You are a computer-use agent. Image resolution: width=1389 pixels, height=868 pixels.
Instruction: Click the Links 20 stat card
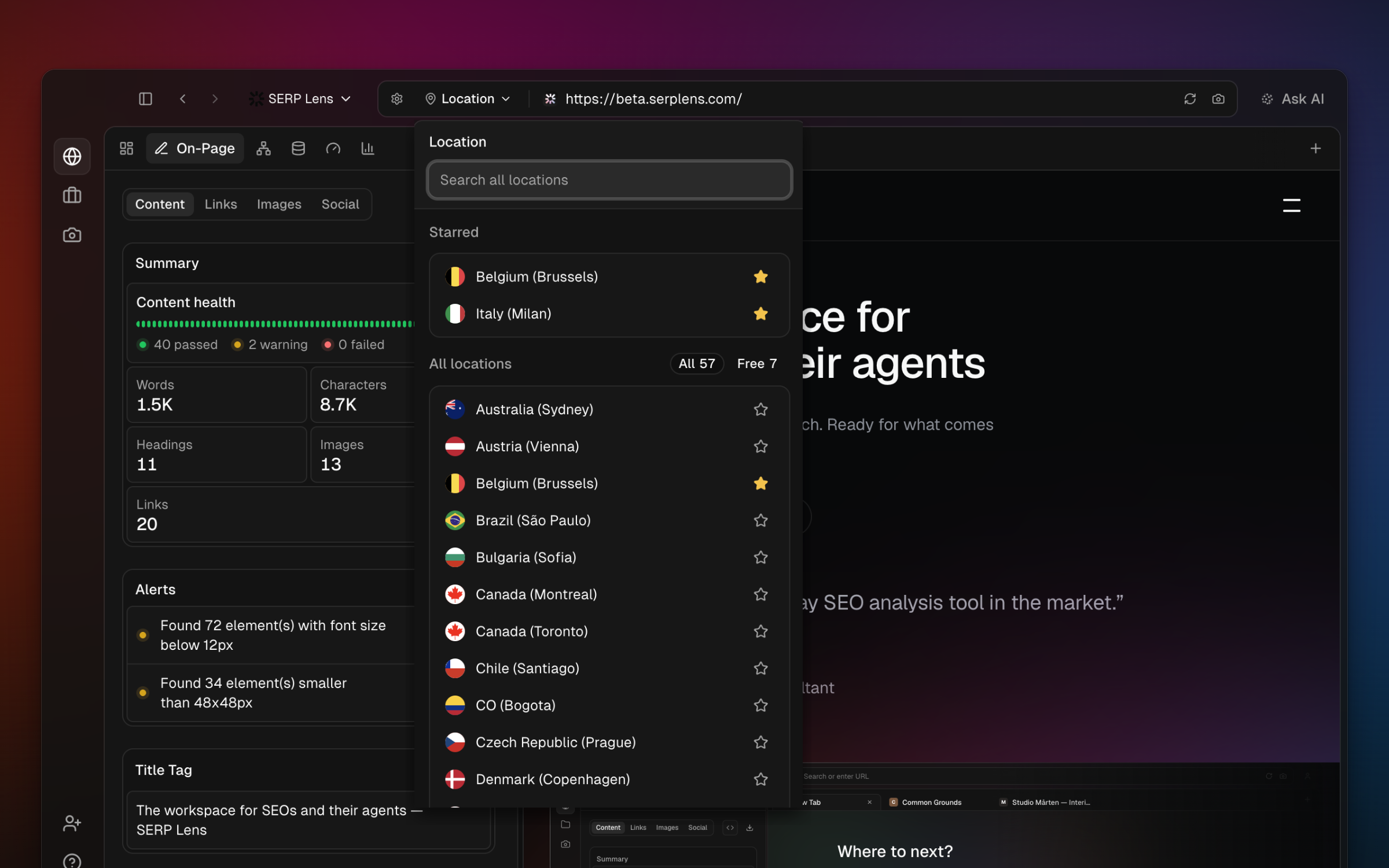tap(271, 515)
